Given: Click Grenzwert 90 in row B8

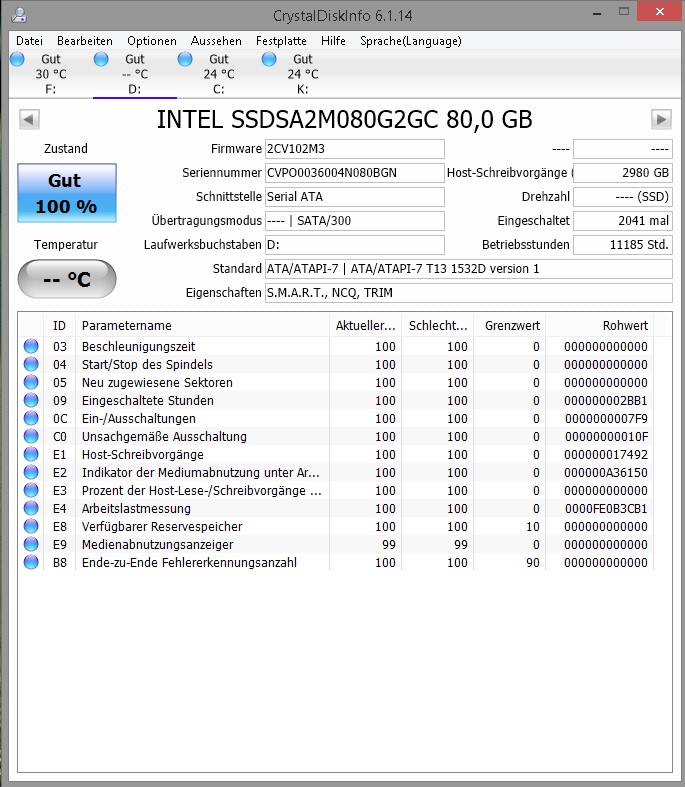Looking at the screenshot, I should (x=533, y=563).
